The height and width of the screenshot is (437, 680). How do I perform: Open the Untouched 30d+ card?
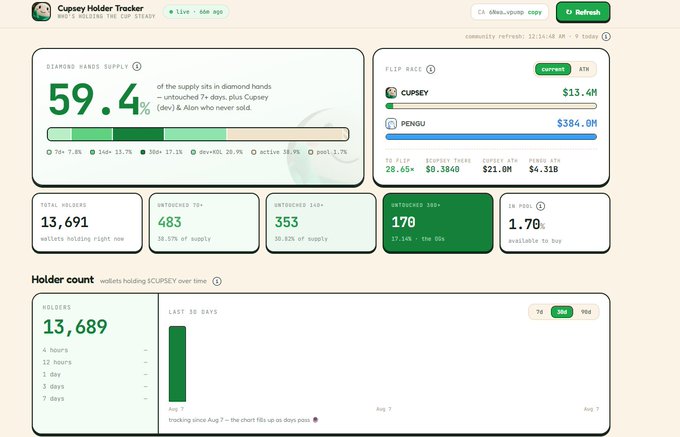[438, 222]
